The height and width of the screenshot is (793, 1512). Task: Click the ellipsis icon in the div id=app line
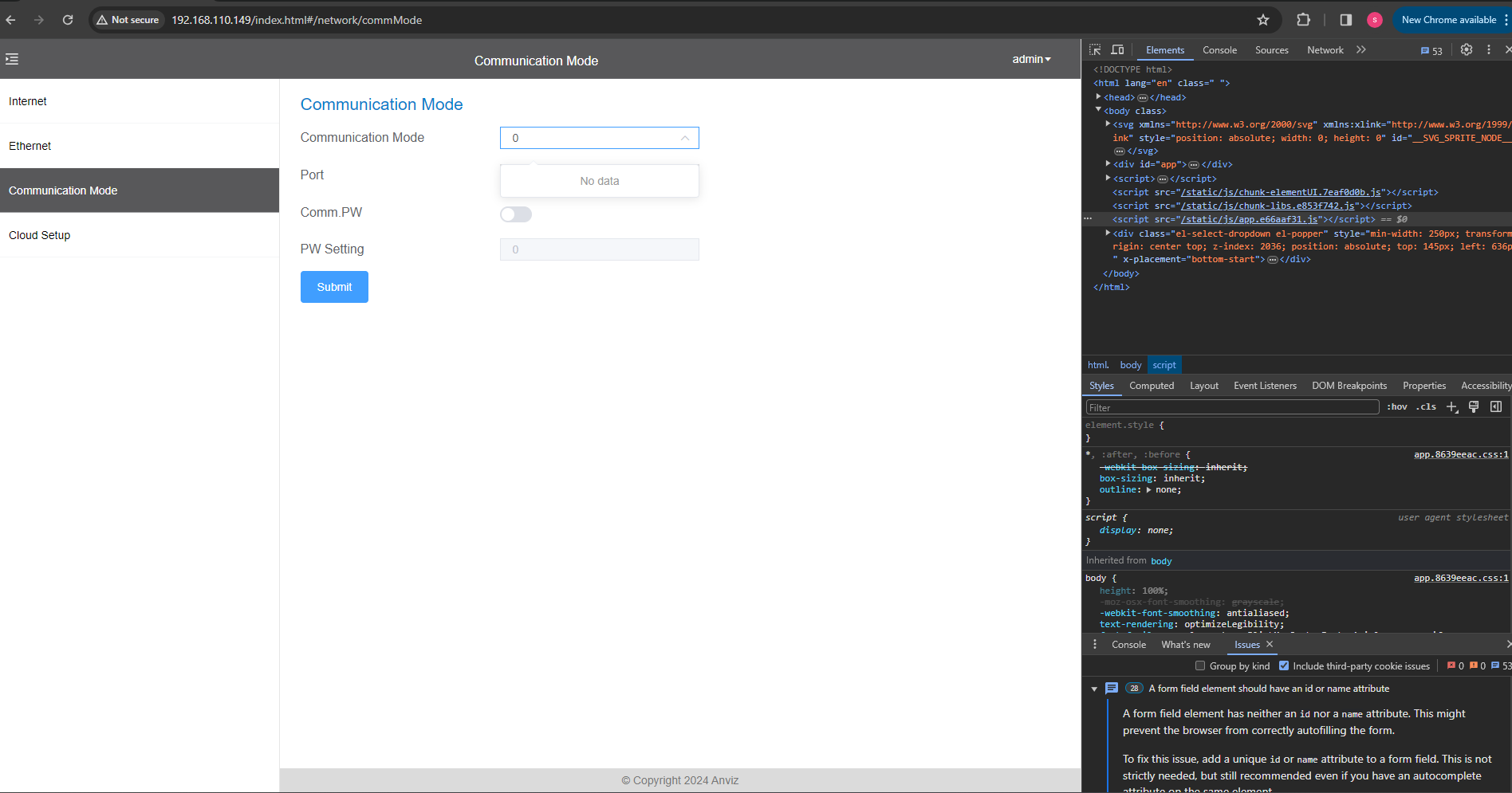click(1194, 165)
